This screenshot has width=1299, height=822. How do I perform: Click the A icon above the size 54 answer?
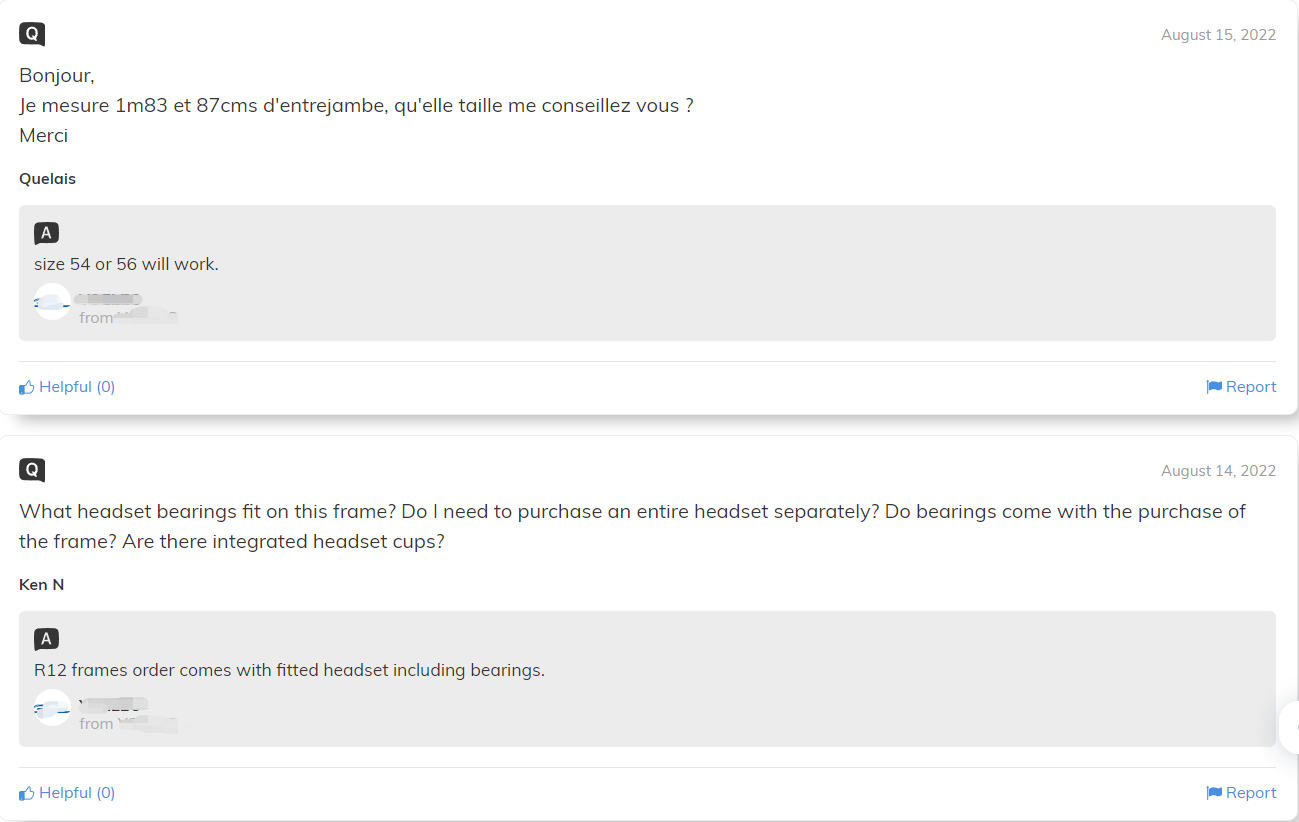[46, 233]
